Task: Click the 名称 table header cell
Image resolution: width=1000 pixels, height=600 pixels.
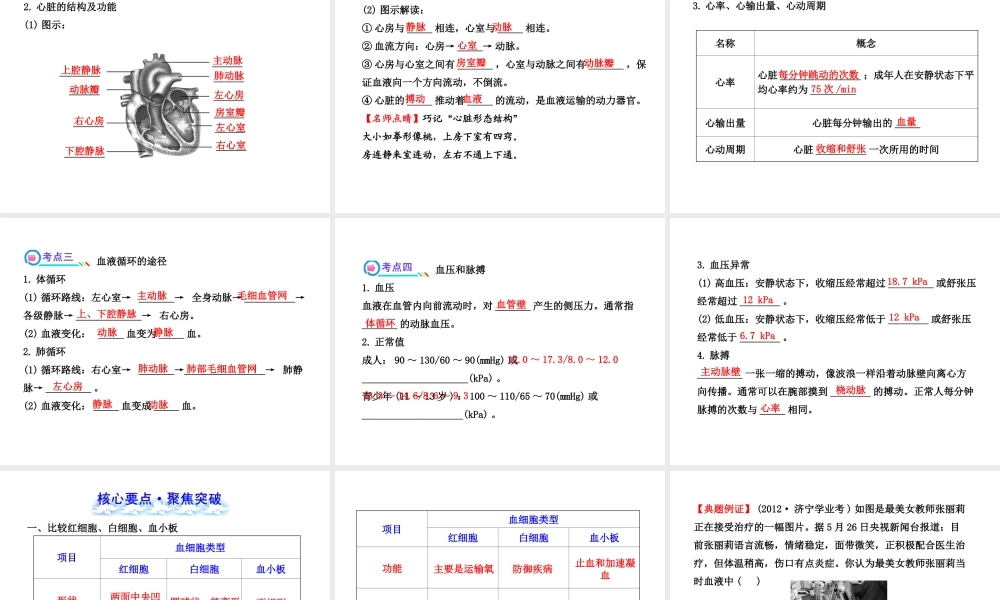Action: 725,43
